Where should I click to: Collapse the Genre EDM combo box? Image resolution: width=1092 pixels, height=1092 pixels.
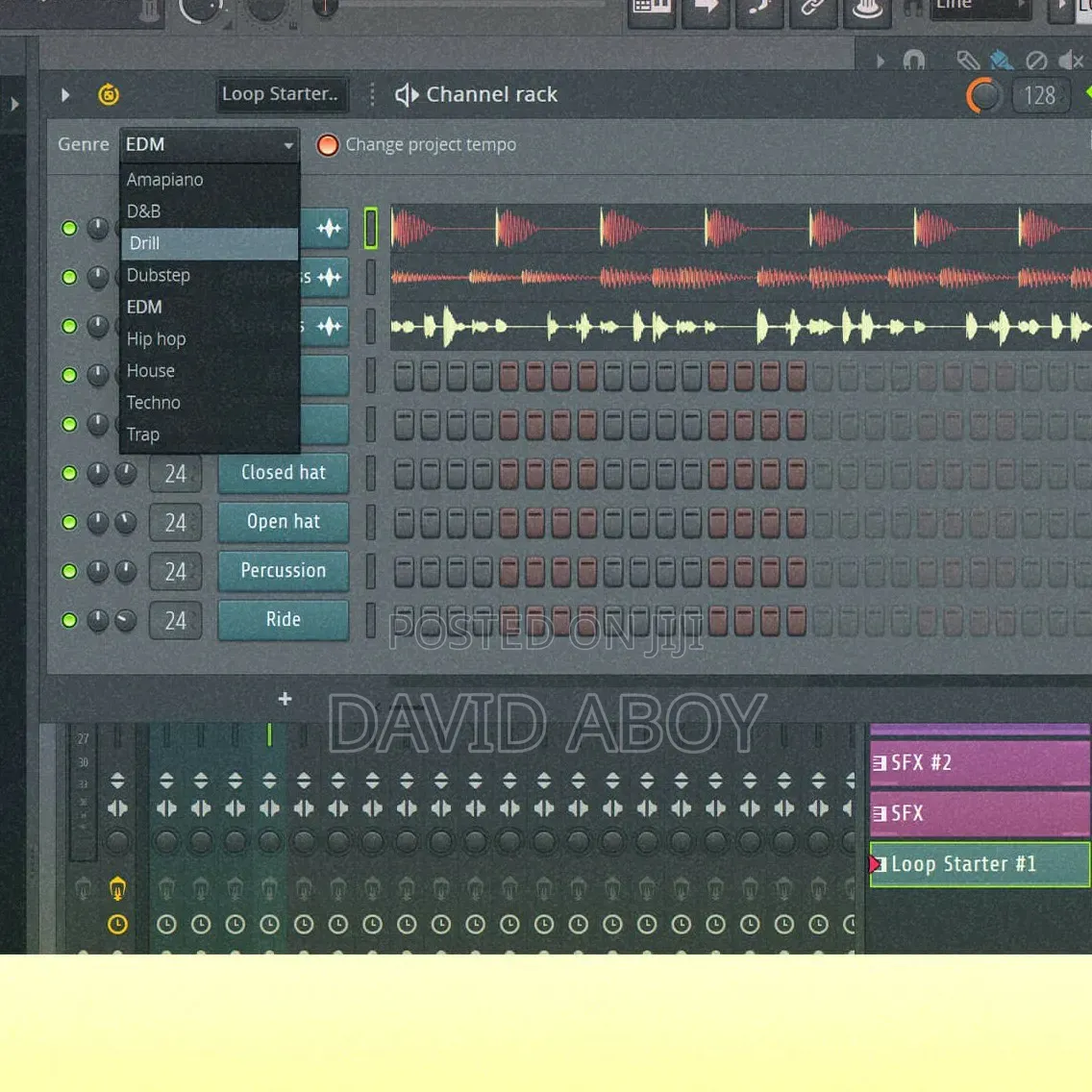[210, 145]
